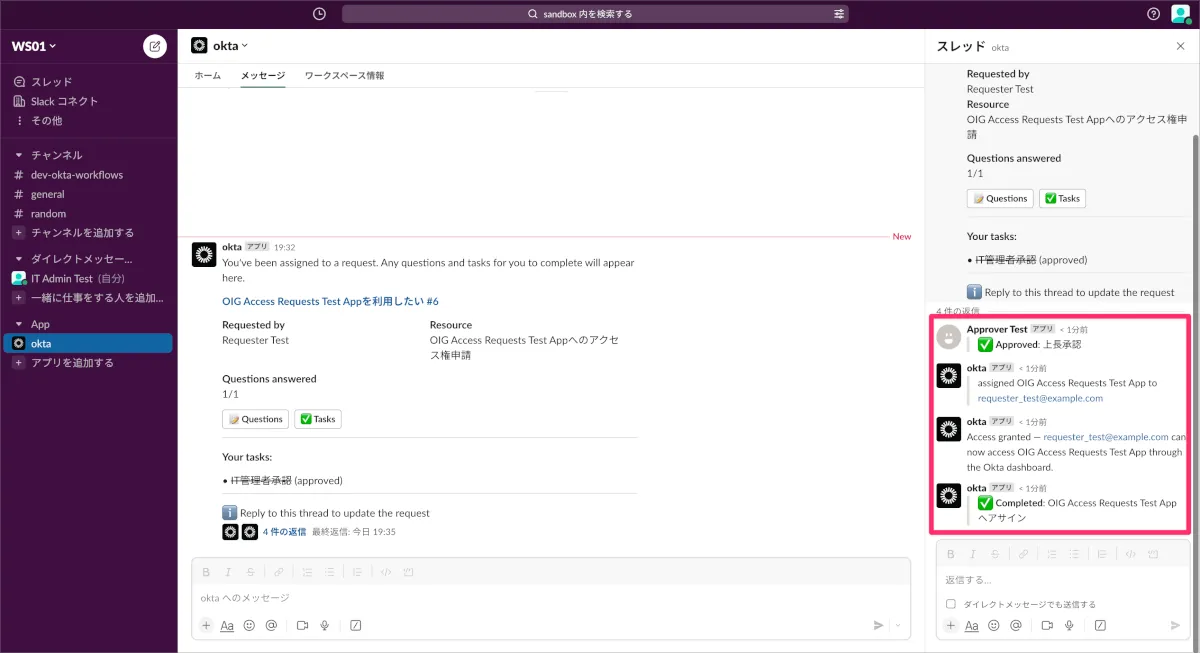Viewport: 1200px width, 653px height.
Task: Toggle bulleted list in okta message composer
Action: pos(329,572)
